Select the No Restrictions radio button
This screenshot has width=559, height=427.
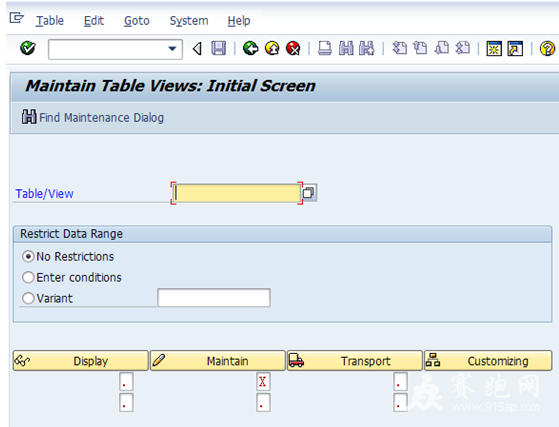[28, 256]
